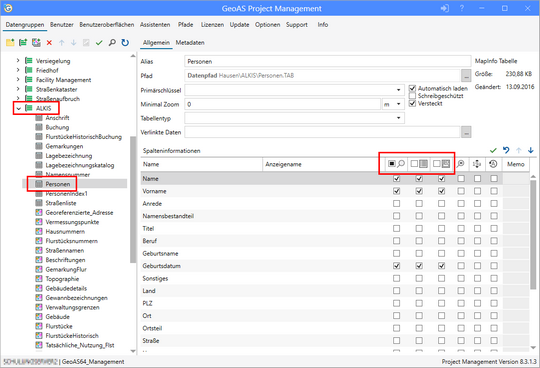The width and height of the screenshot is (540, 368).
Task: Click the add data group toolbar icon
Action: (x=23, y=43)
